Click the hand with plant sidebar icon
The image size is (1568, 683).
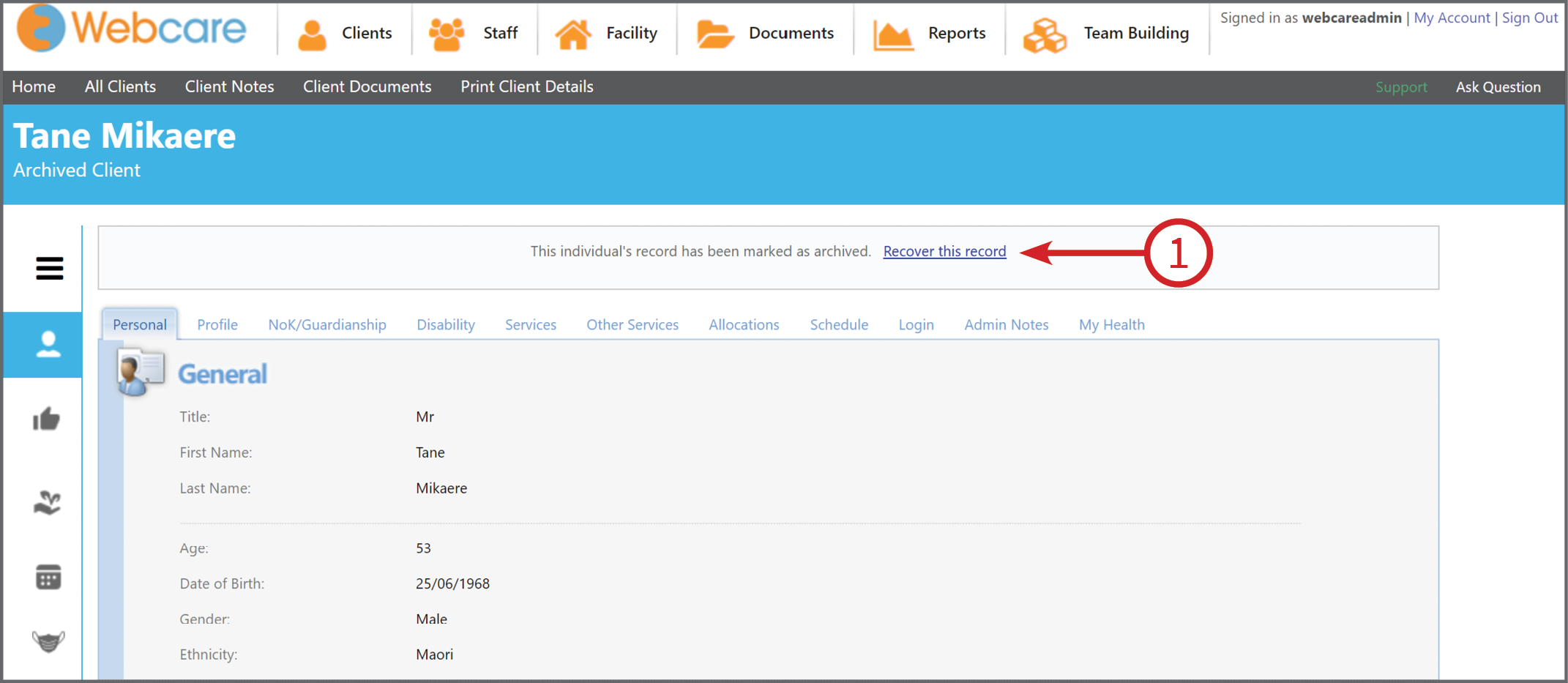pyautogui.click(x=48, y=503)
